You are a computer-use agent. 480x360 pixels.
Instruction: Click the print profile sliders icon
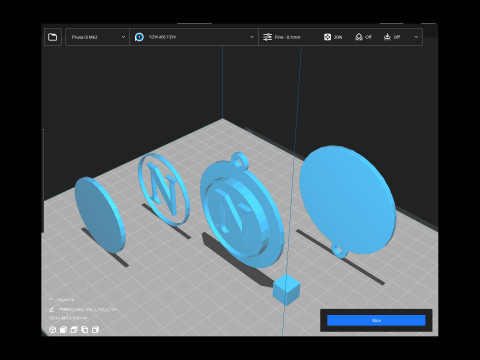pyautogui.click(x=267, y=37)
